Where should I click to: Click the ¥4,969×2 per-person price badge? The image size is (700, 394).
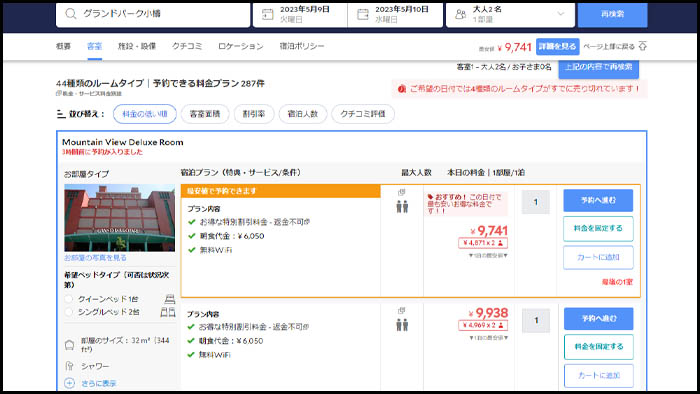(x=483, y=325)
